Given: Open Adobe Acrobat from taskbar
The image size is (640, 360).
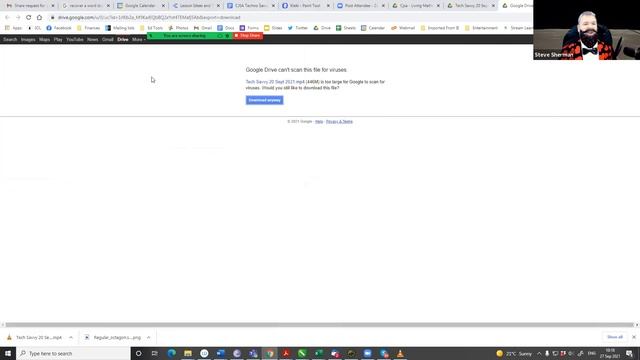Looking at the screenshot, I should 286,353.
